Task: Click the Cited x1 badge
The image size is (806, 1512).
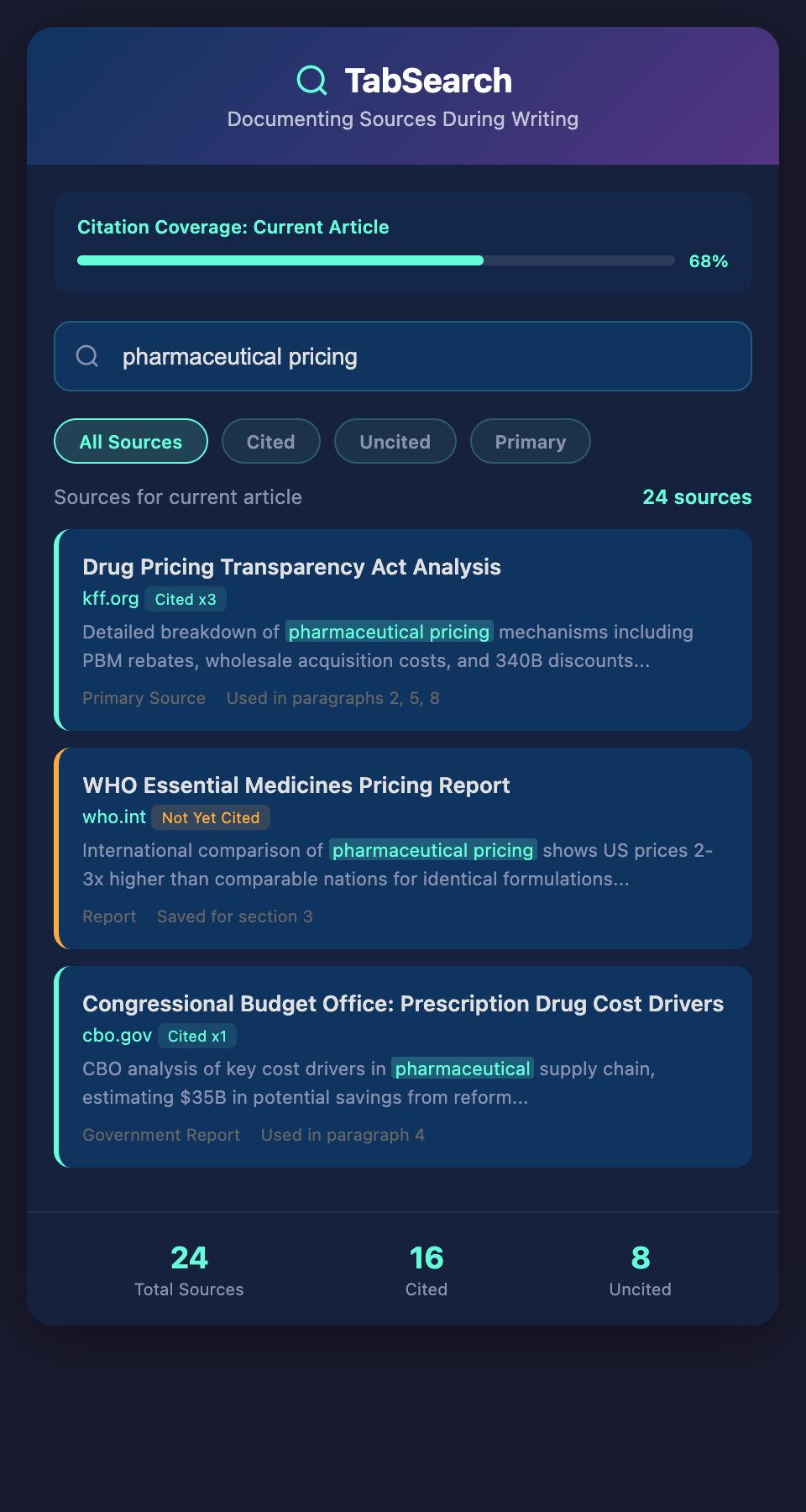Action: coord(197,1037)
